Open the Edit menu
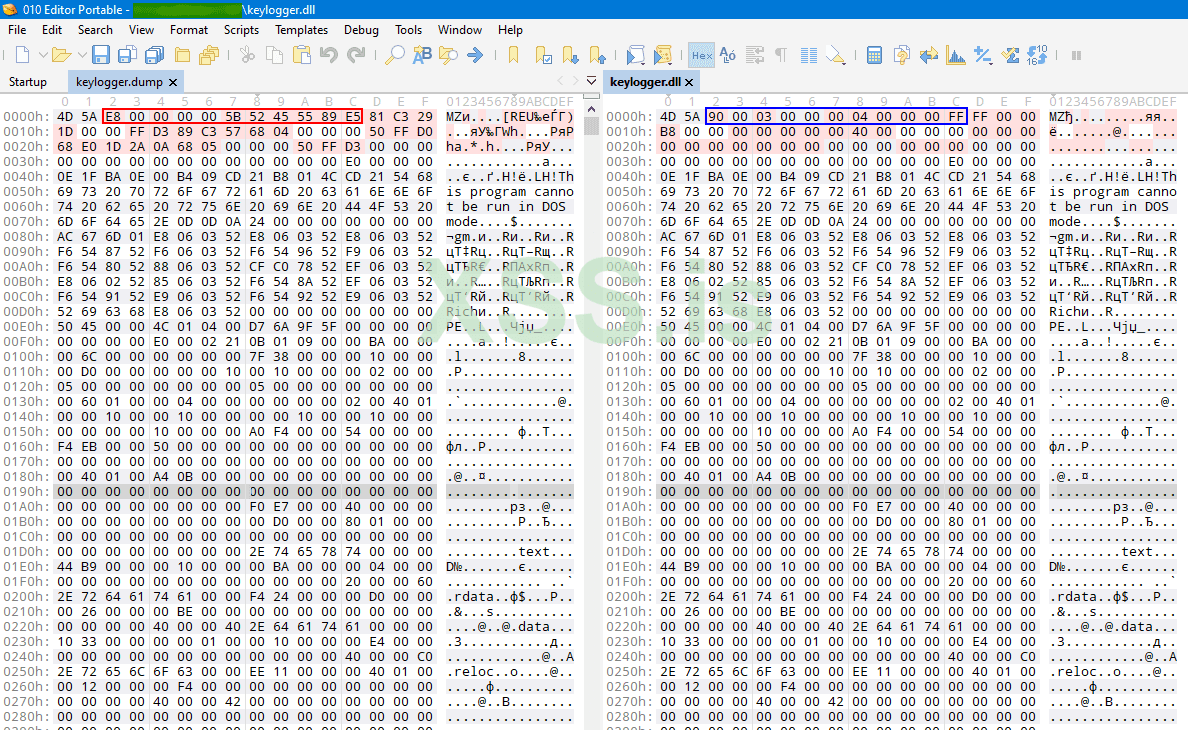The height and width of the screenshot is (730, 1188). click(52, 30)
